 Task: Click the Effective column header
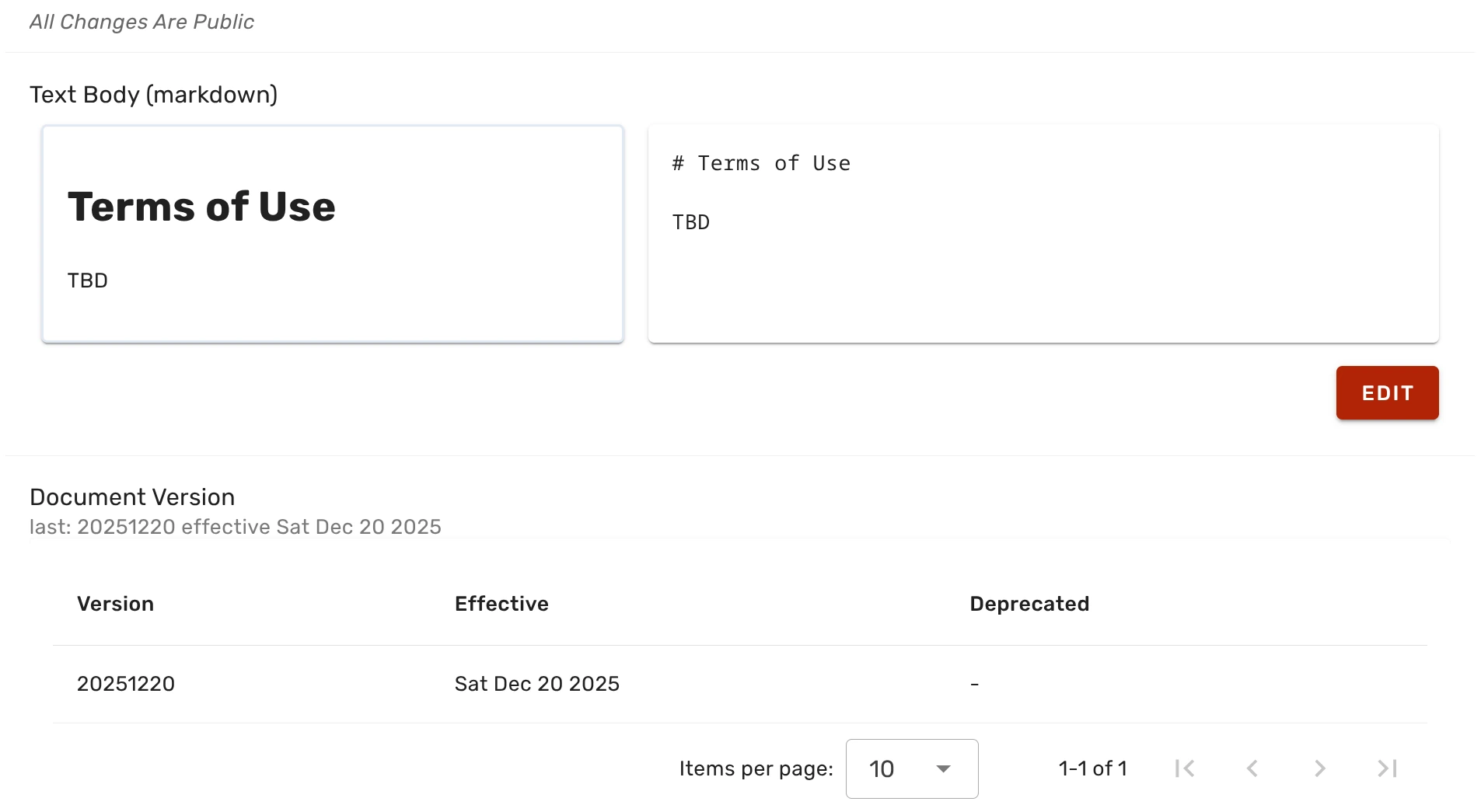click(x=501, y=604)
